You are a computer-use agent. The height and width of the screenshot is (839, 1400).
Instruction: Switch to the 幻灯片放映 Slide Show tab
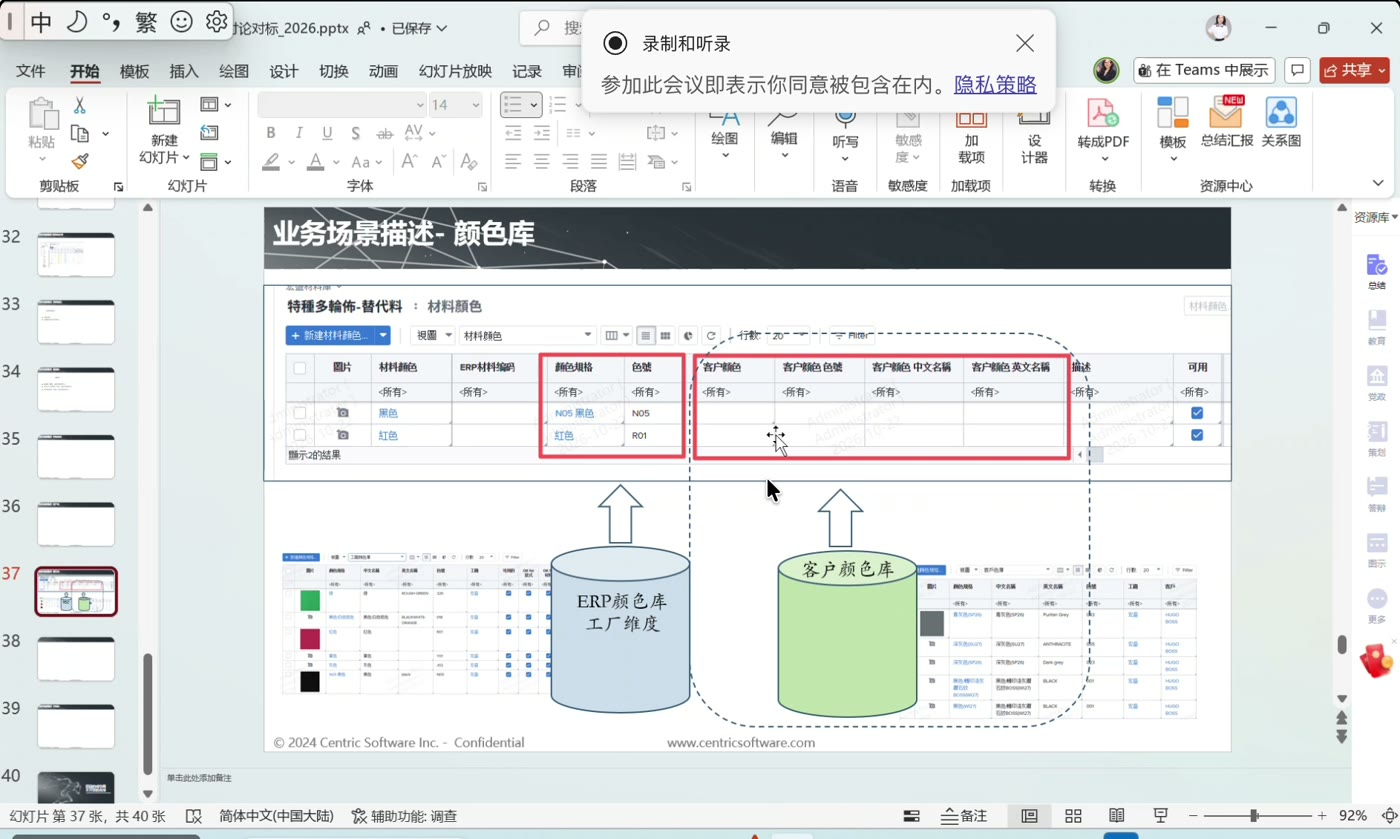(456, 71)
